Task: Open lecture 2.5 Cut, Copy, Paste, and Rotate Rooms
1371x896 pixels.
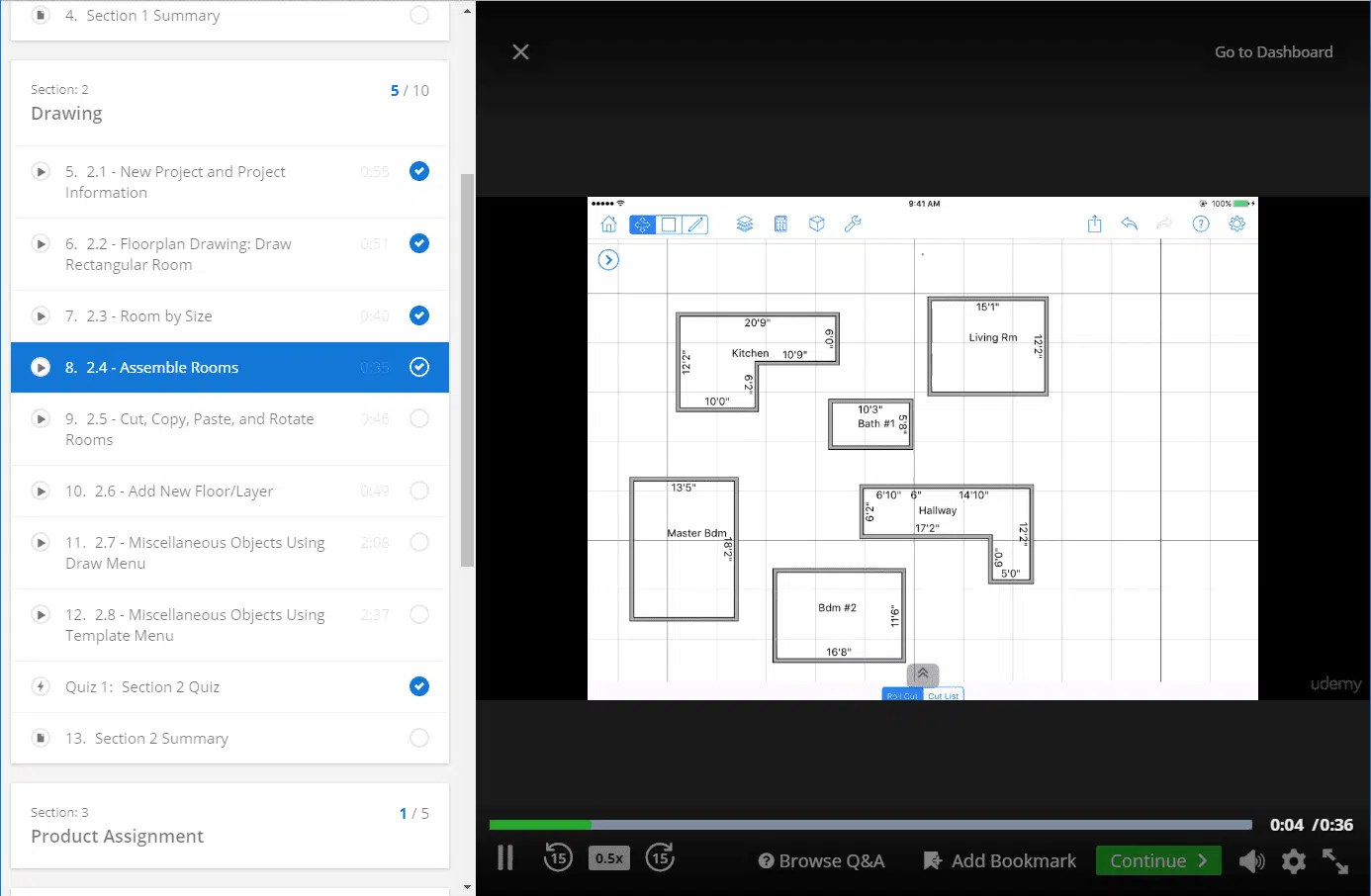Action: pyautogui.click(x=189, y=429)
